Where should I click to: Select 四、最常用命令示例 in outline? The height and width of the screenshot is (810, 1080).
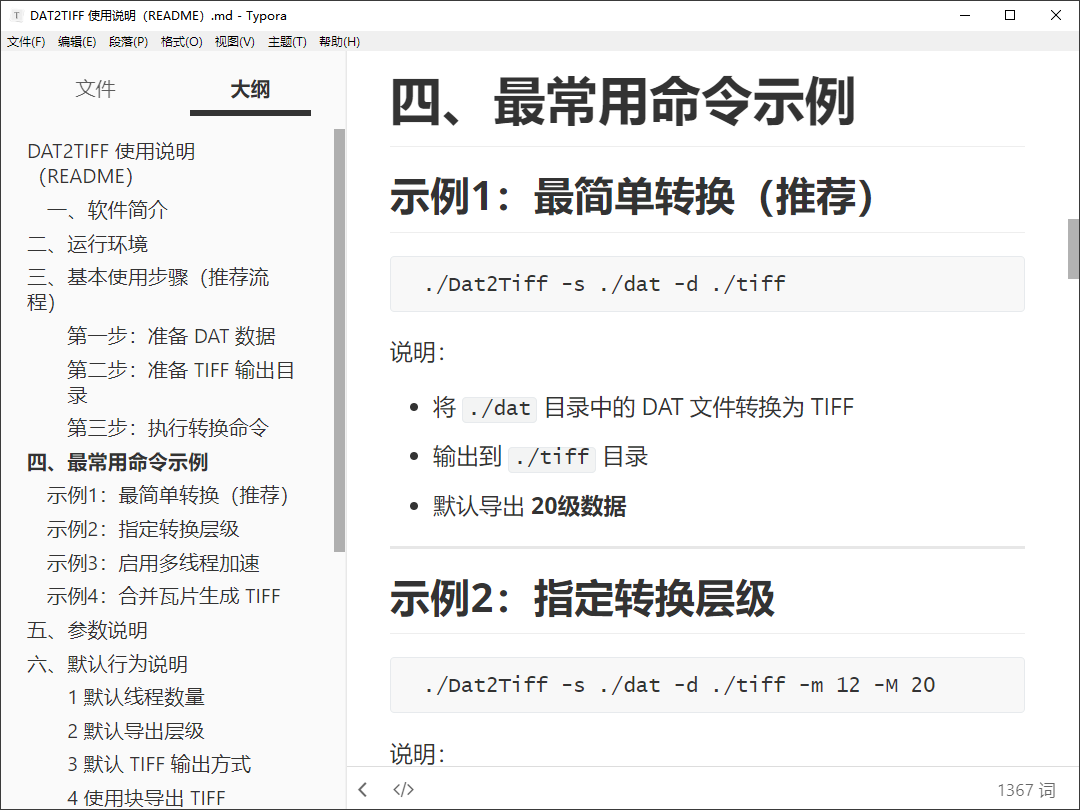(118, 462)
